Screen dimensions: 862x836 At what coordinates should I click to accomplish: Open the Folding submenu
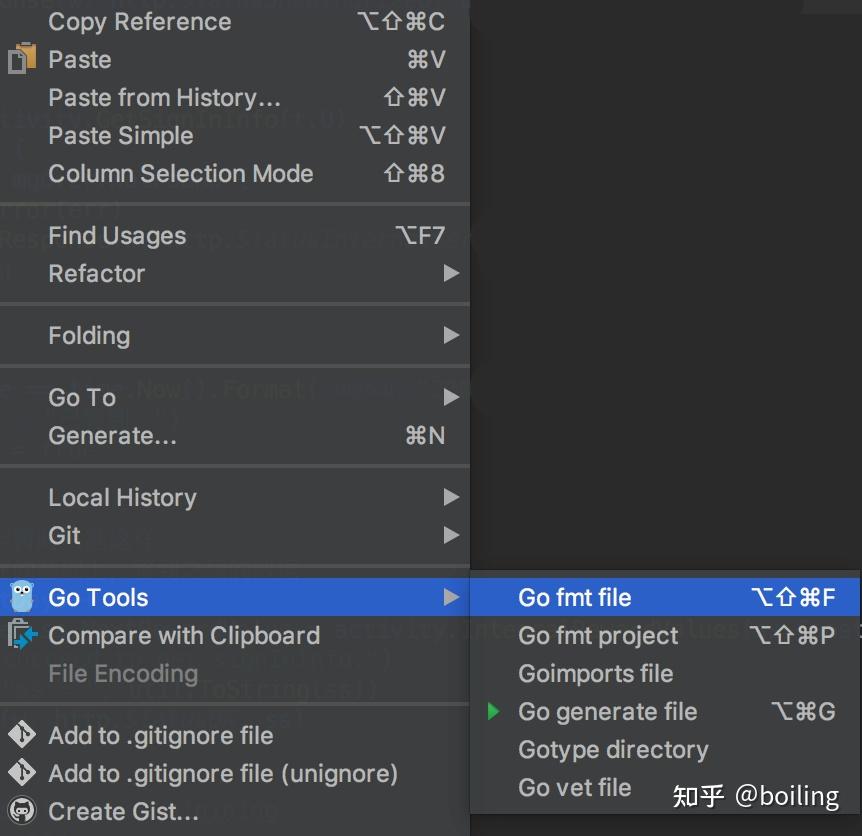click(x=89, y=335)
